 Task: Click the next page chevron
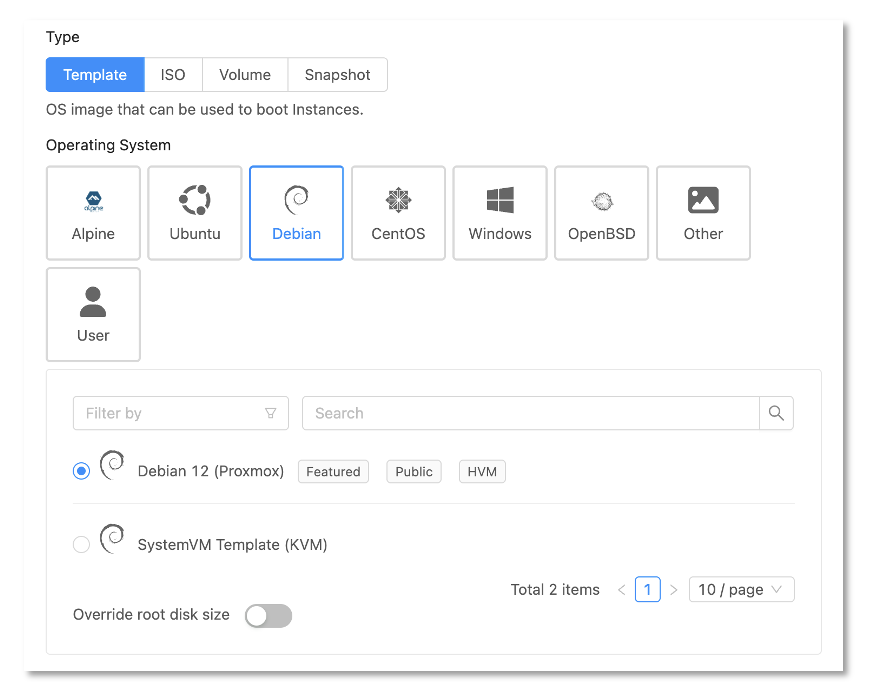(x=673, y=589)
